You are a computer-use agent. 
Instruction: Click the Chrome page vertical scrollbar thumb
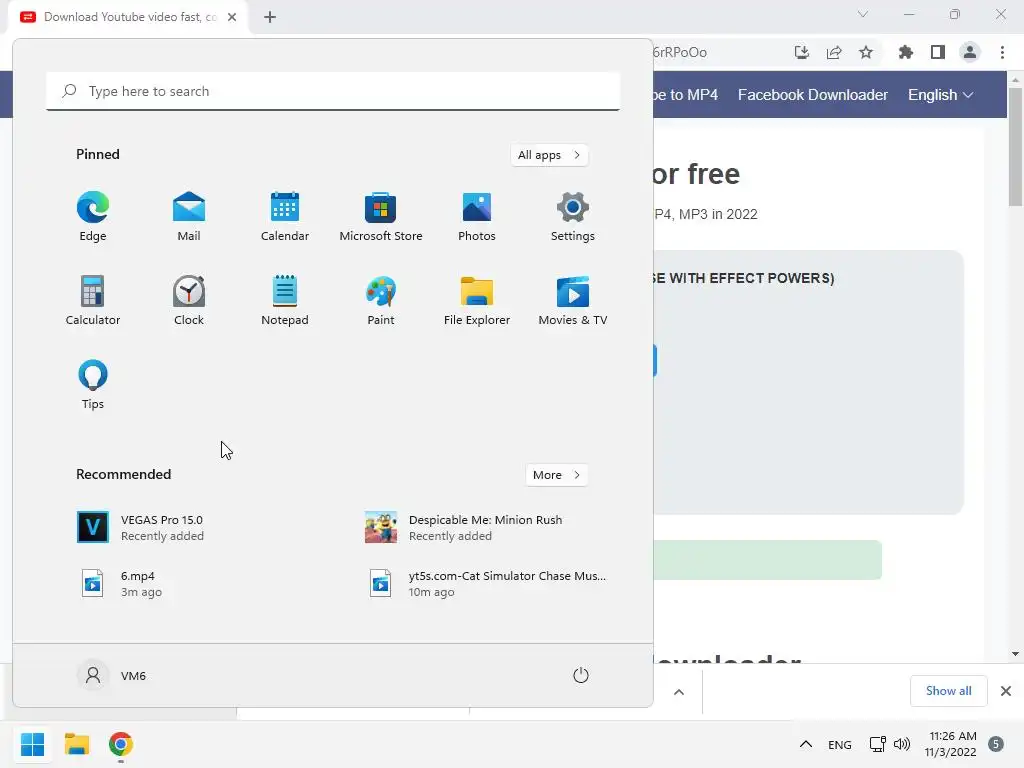[x=1015, y=146]
